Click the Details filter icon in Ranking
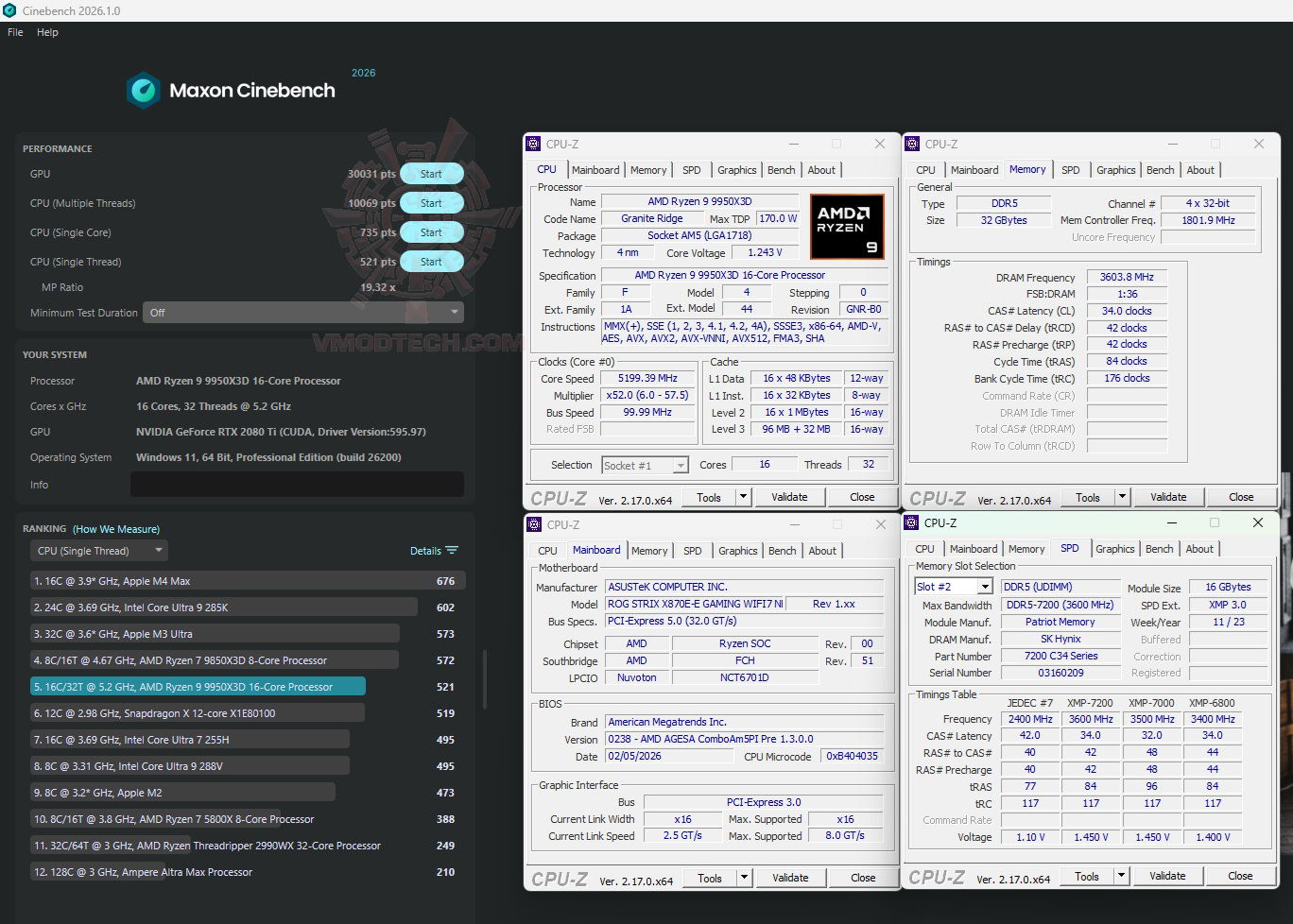Screen dimensions: 1293x924 (452, 551)
